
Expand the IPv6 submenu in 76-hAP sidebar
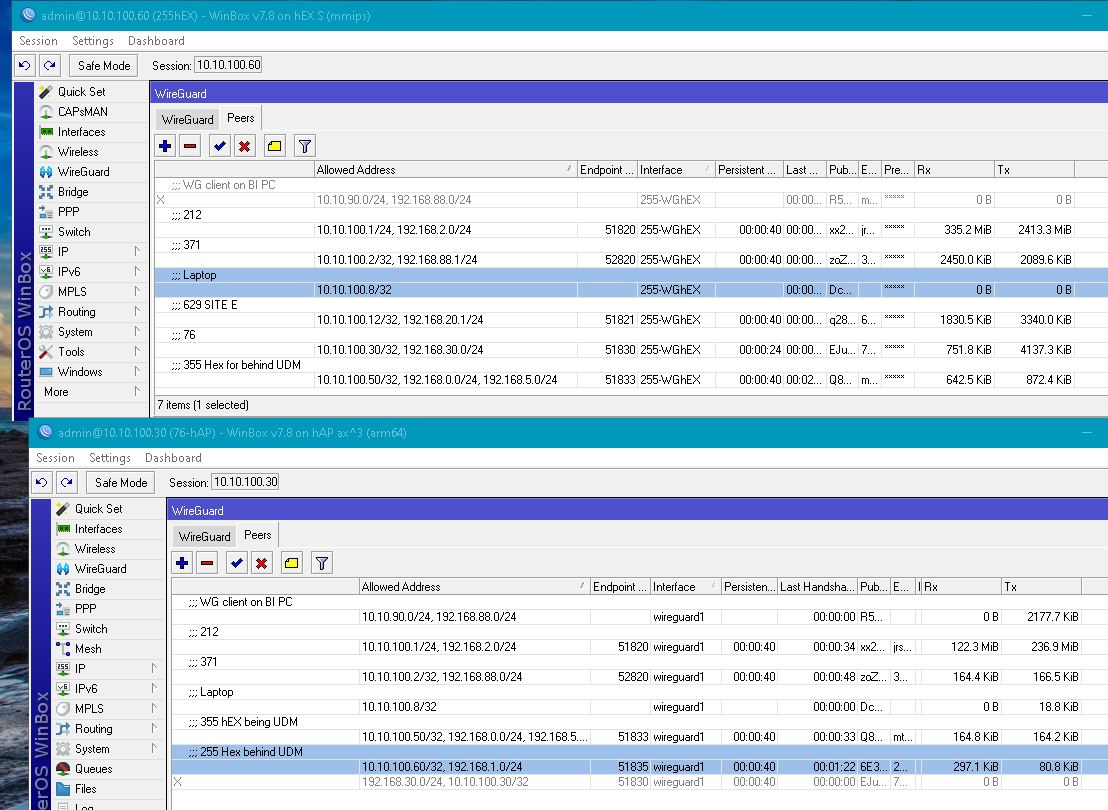[86, 689]
